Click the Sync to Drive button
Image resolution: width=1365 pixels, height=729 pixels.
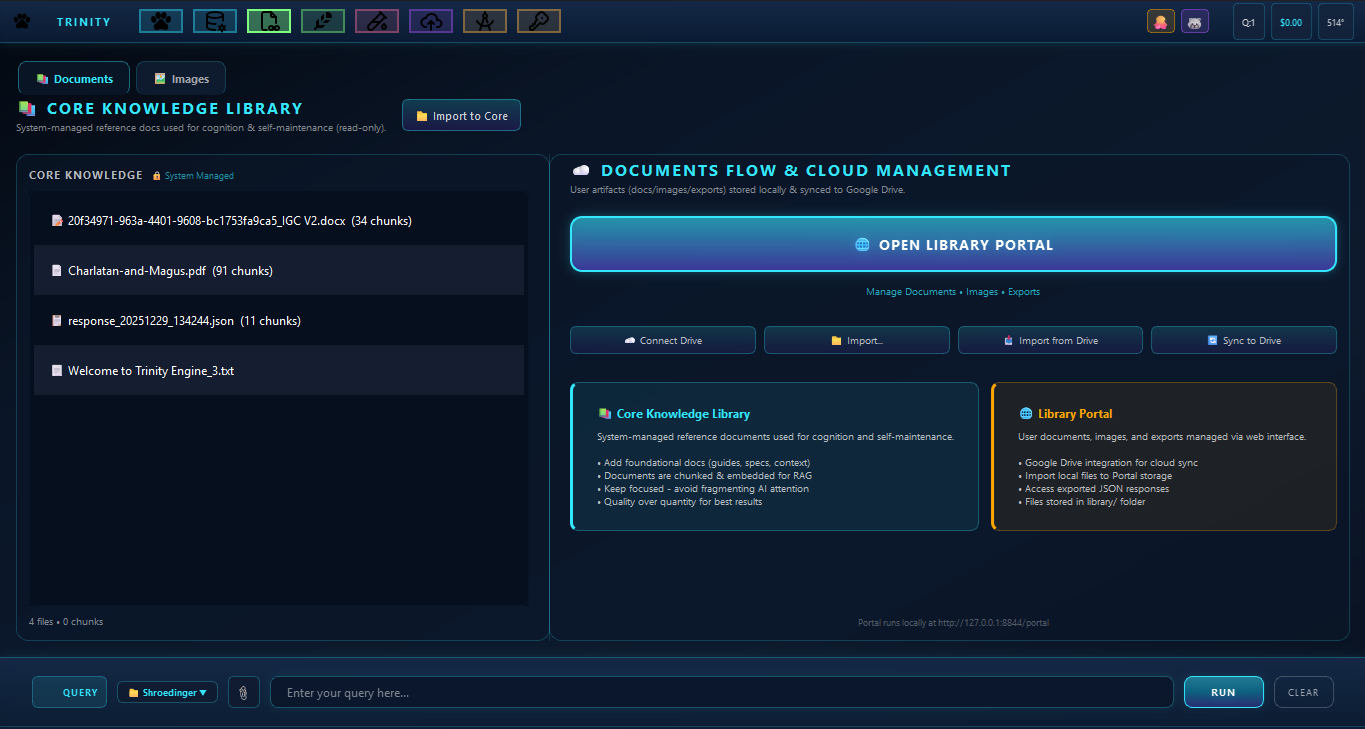coord(1243,339)
